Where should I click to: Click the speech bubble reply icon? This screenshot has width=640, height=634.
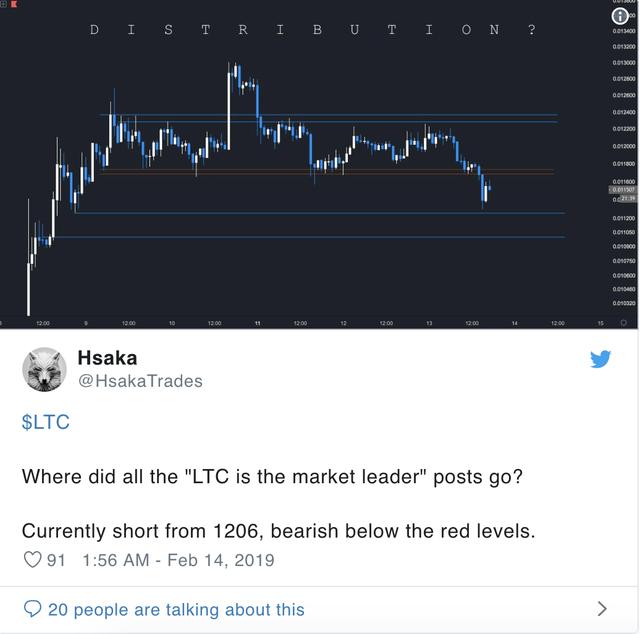coord(32,609)
